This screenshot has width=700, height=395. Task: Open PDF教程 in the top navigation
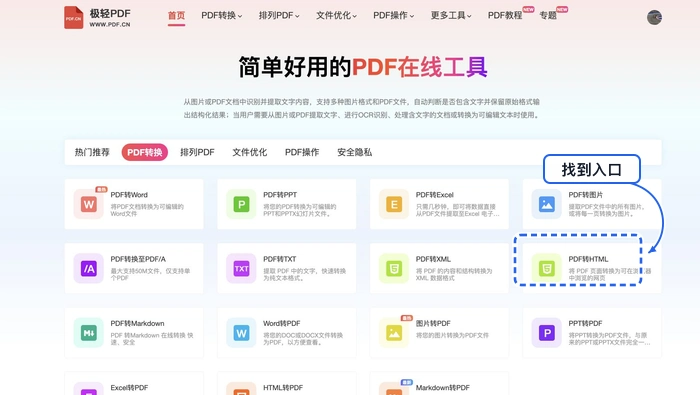(505, 15)
